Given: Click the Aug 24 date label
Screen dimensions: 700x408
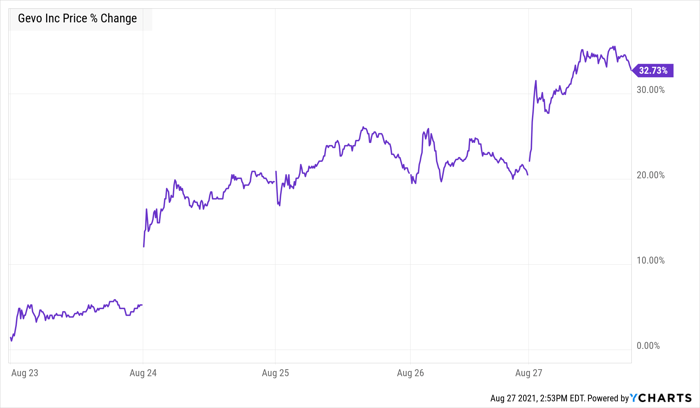Looking at the screenshot, I should pos(145,372).
